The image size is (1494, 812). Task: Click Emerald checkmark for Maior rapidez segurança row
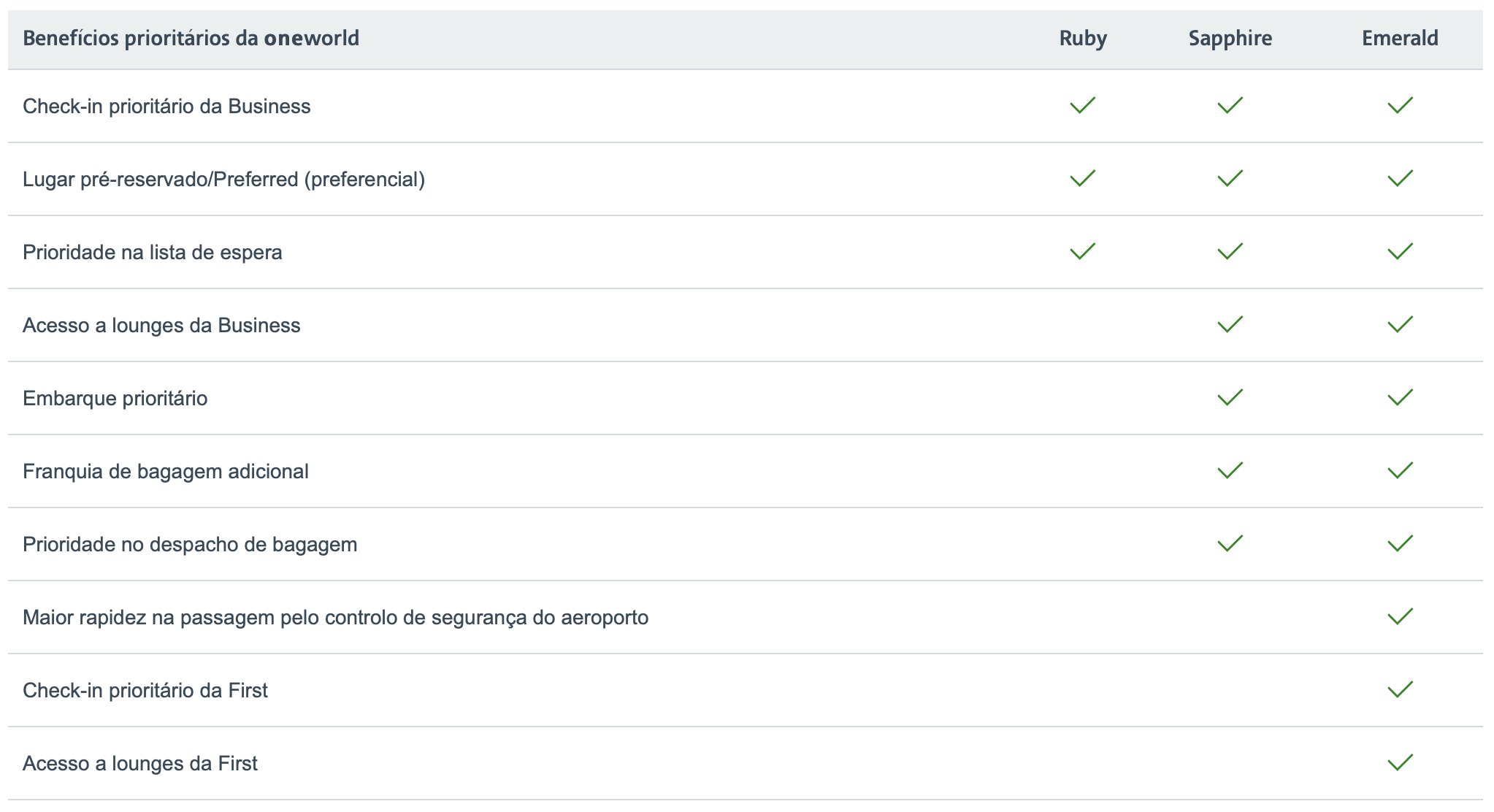(x=1400, y=616)
